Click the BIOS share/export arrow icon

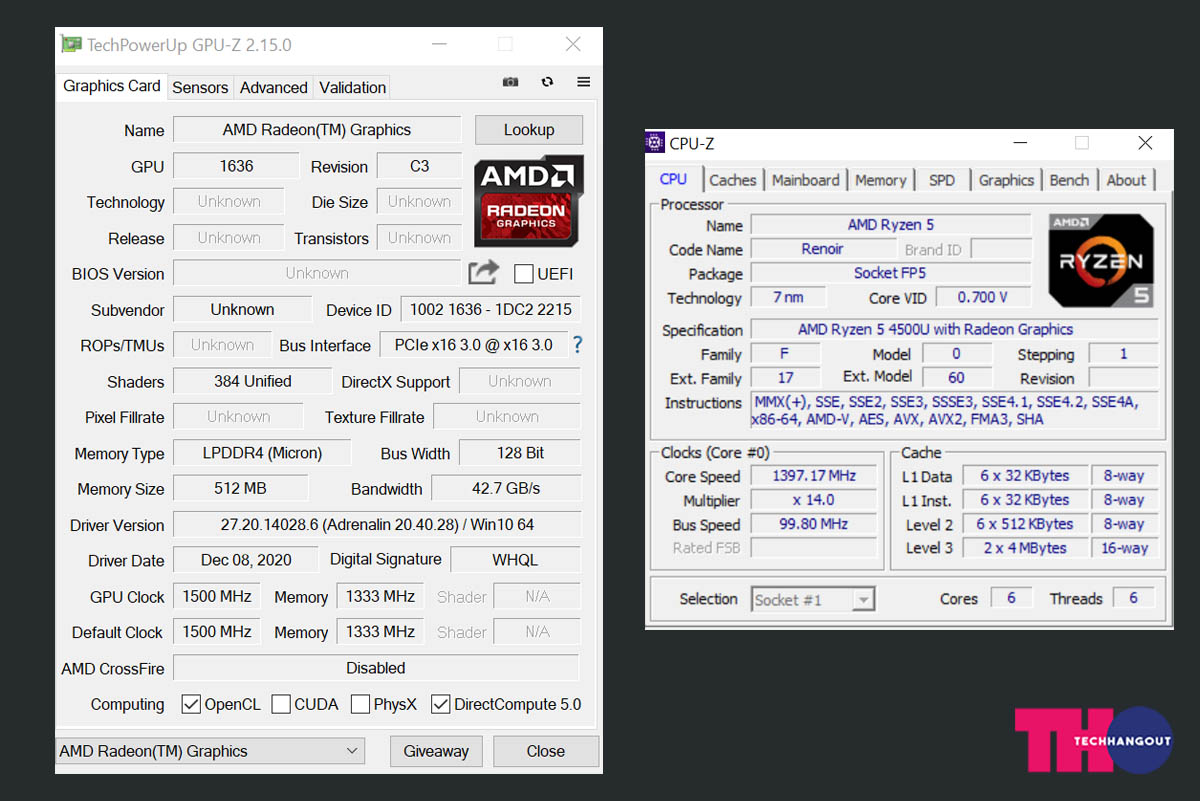[483, 273]
